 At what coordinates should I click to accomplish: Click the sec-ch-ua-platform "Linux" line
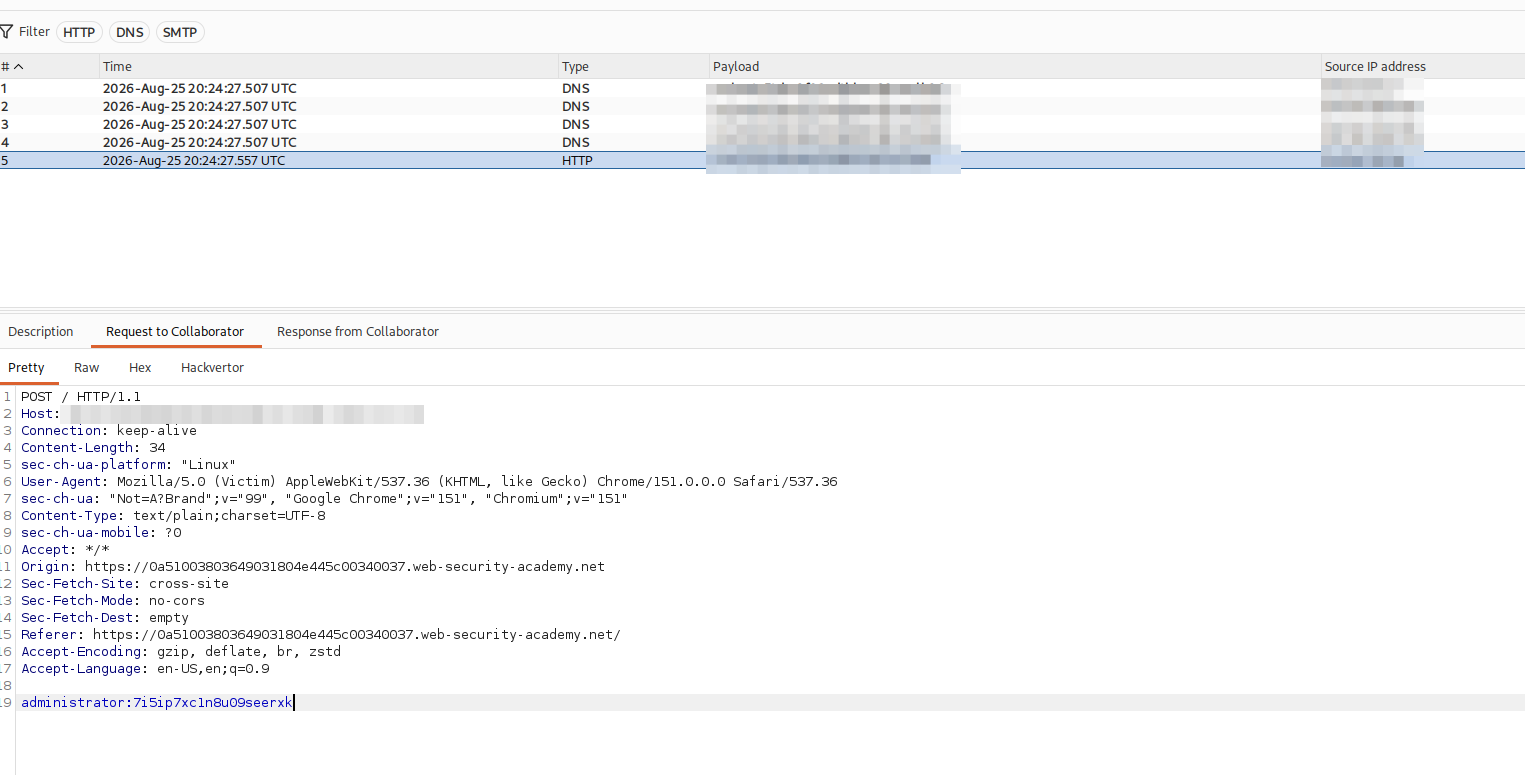click(129, 464)
